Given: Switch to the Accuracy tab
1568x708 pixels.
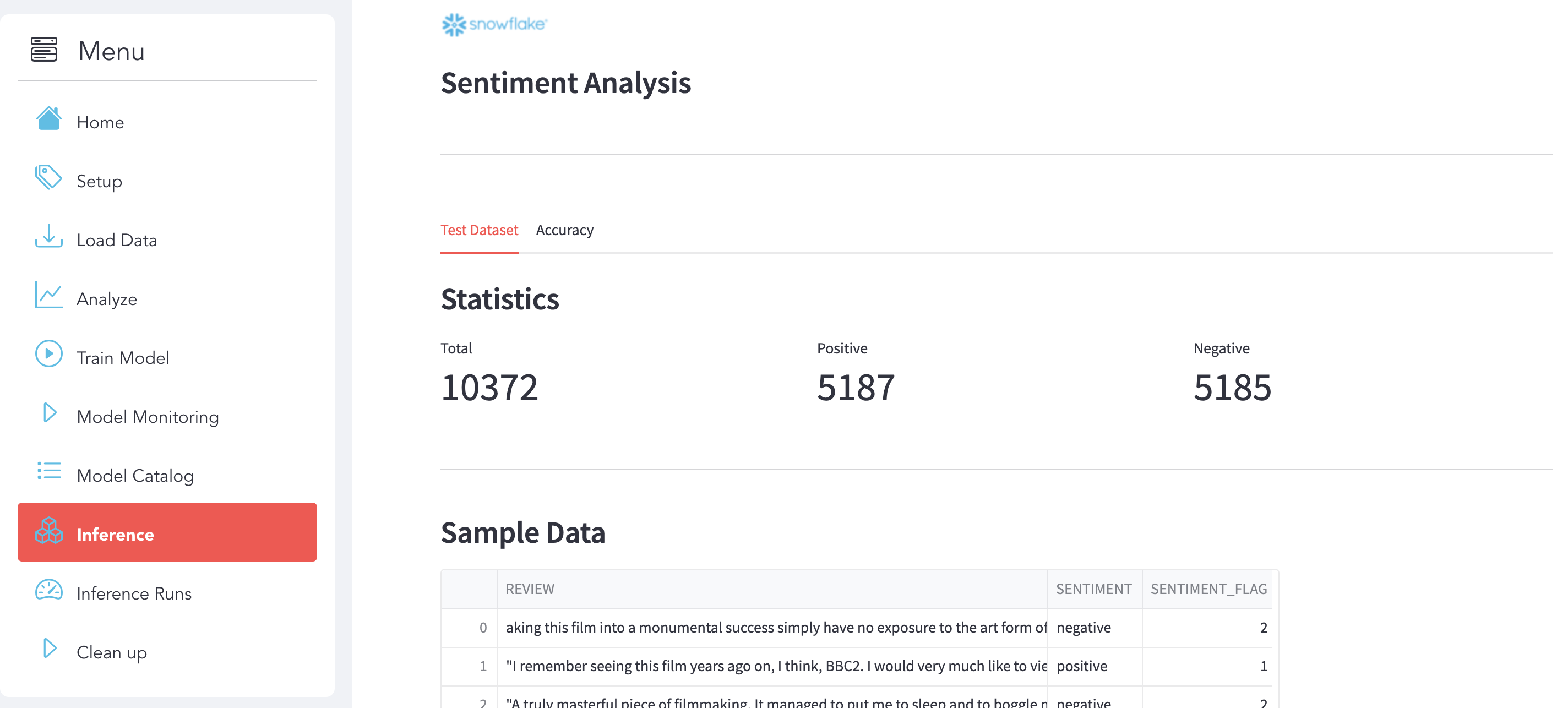Looking at the screenshot, I should [x=564, y=231].
